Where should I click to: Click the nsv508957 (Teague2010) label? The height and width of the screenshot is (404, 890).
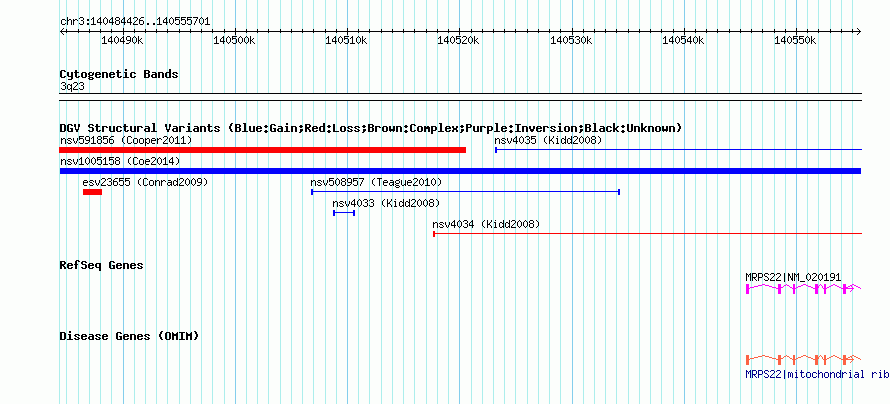(376, 182)
